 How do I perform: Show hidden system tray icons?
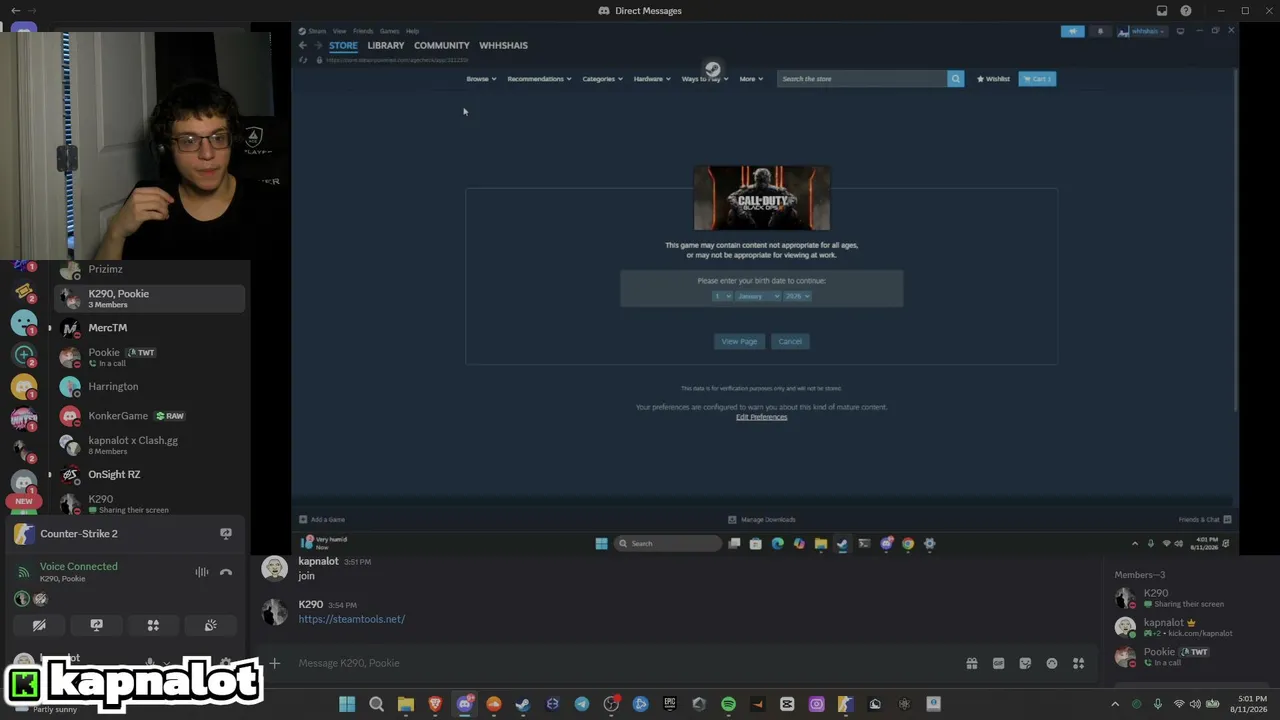coord(1115,704)
